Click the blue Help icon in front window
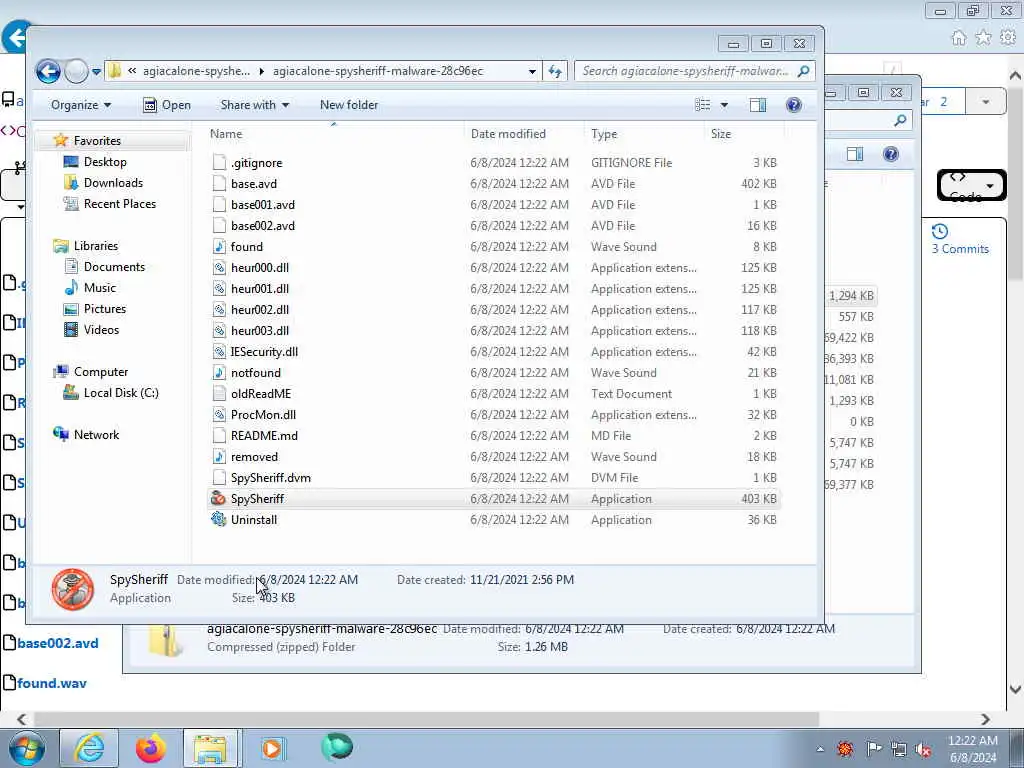The image size is (1024, 768). (x=793, y=104)
